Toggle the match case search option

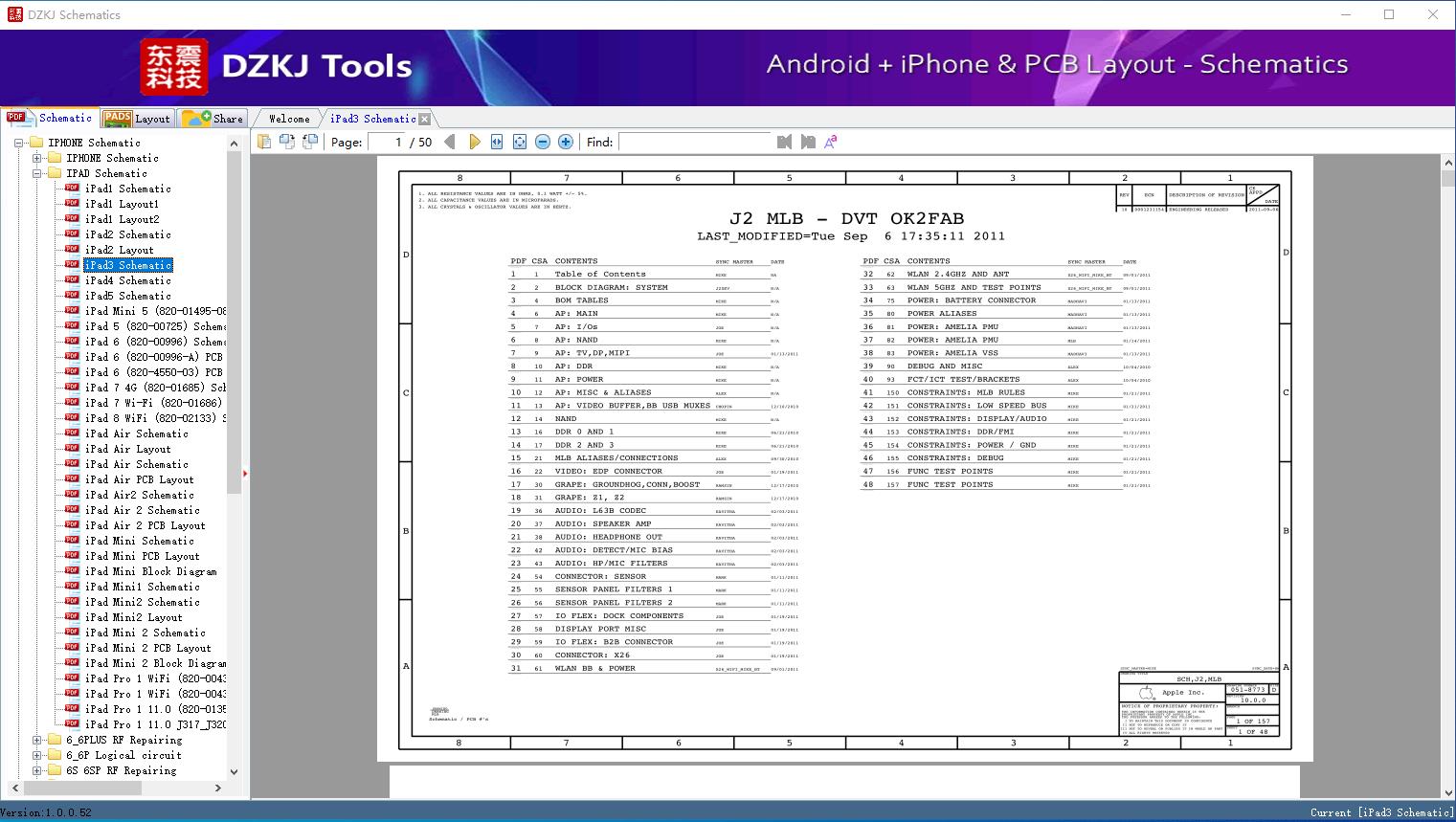[x=831, y=142]
